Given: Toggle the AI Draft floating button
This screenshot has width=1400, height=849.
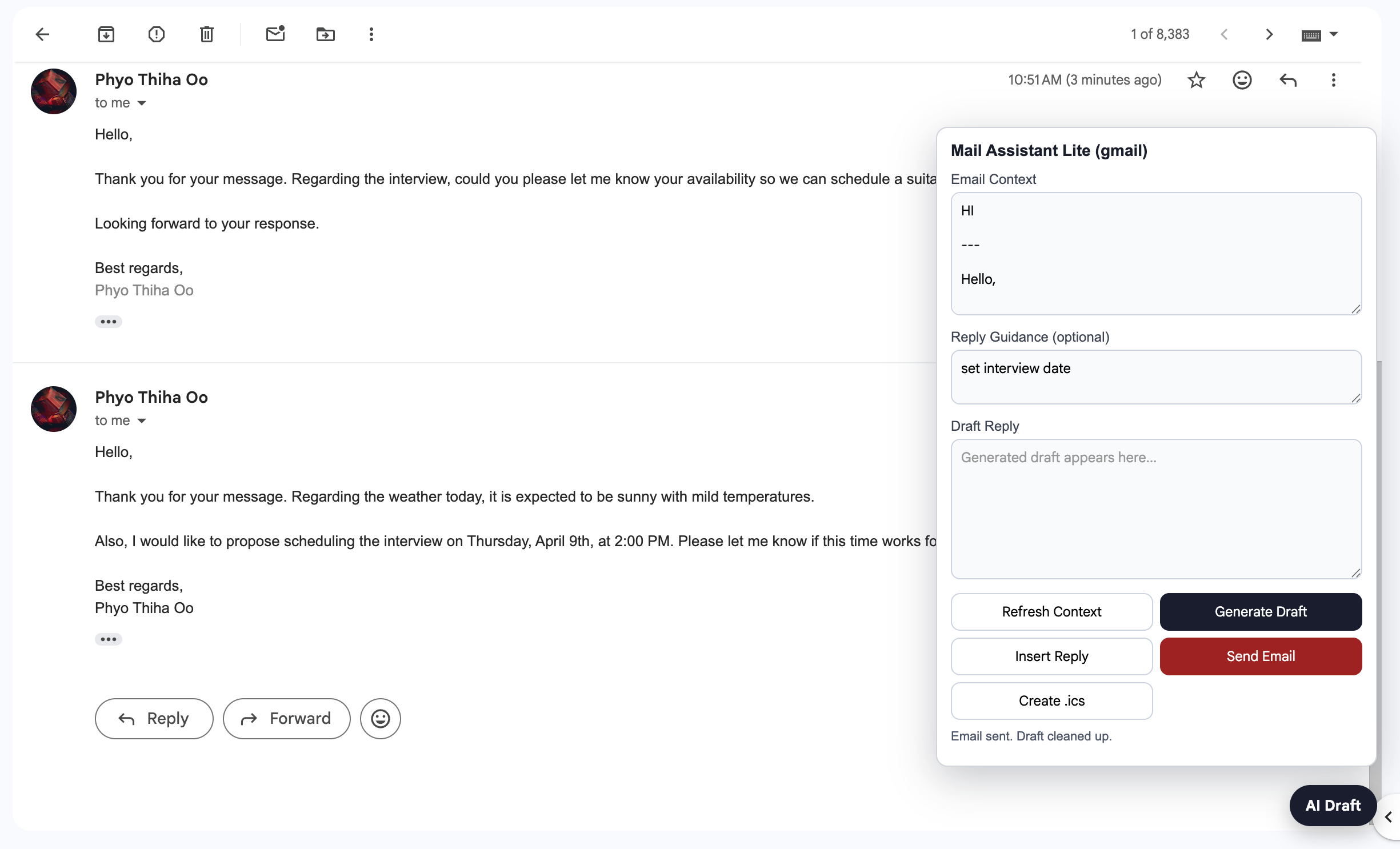Looking at the screenshot, I should (1333, 805).
